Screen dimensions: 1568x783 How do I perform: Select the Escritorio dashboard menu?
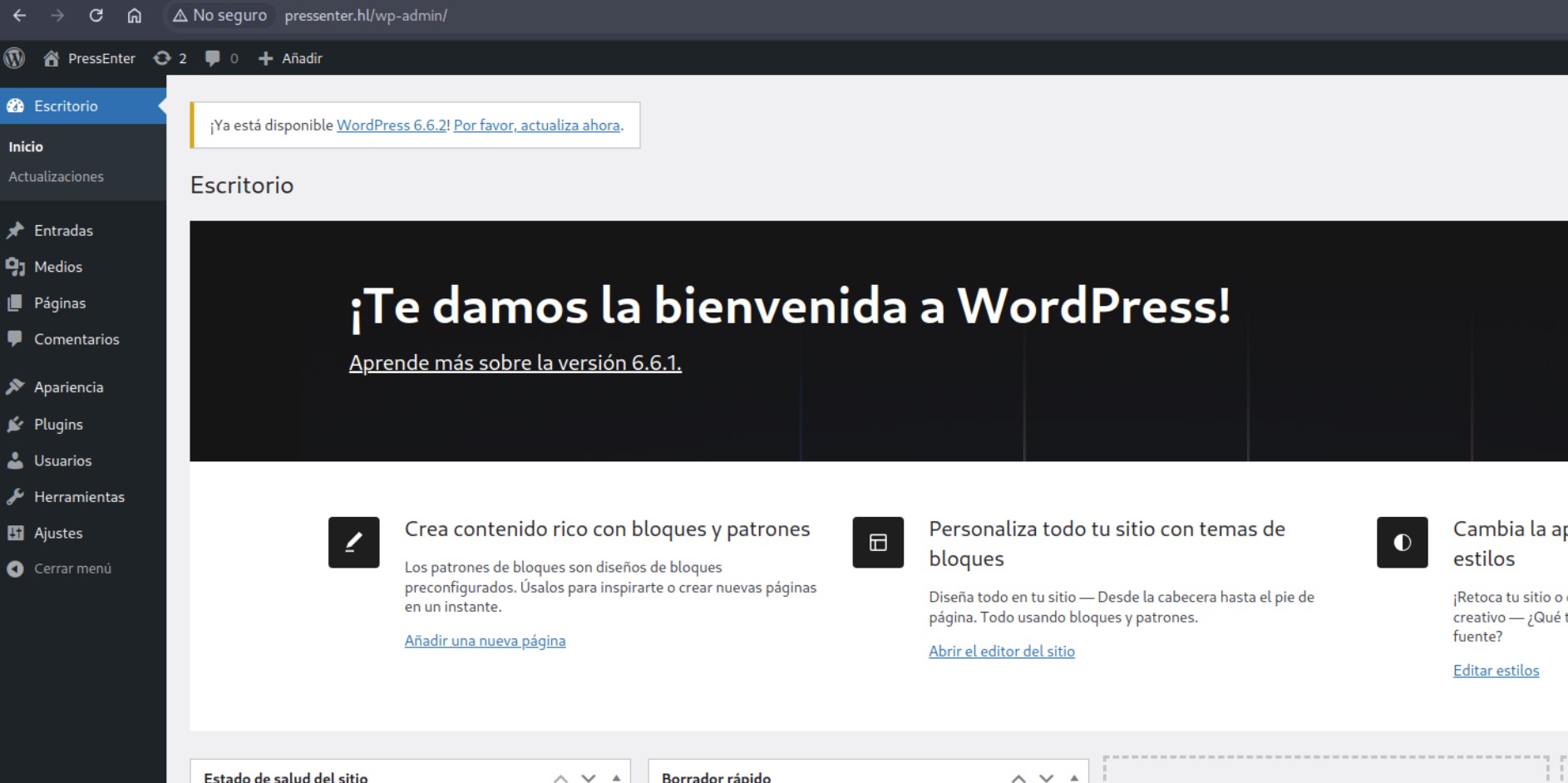click(x=83, y=106)
